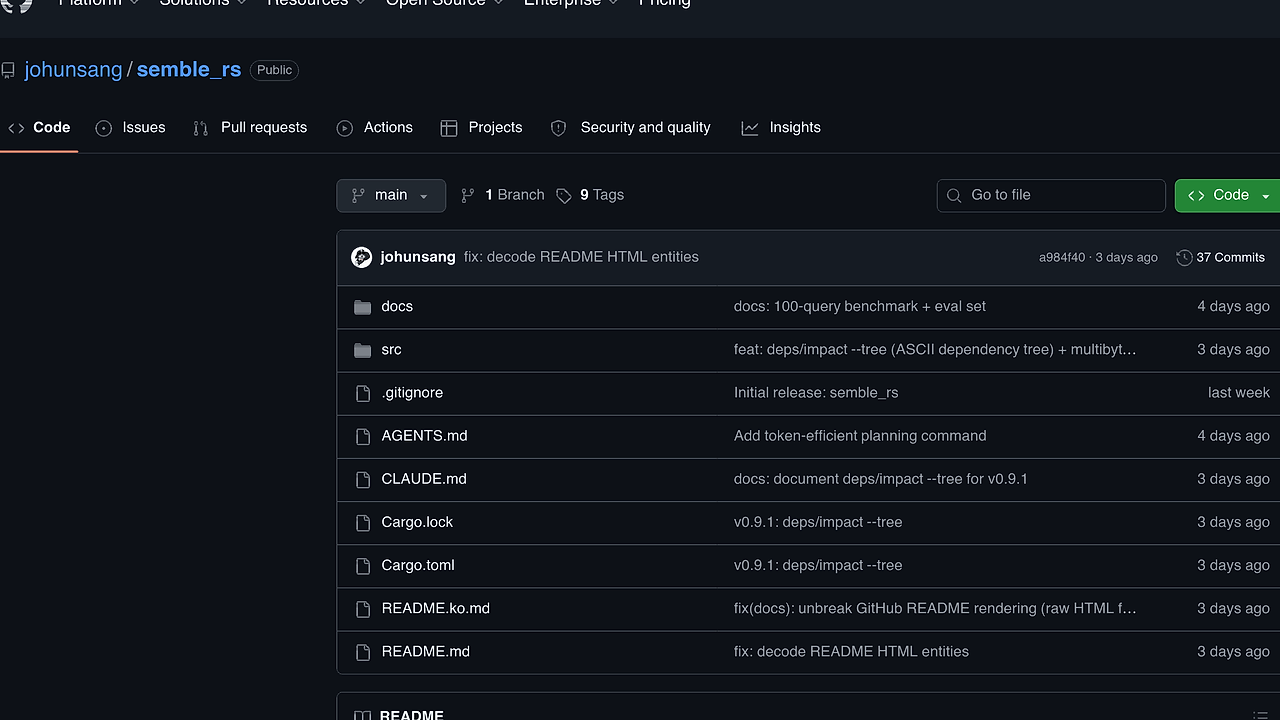View 1 Branch list

(x=503, y=195)
